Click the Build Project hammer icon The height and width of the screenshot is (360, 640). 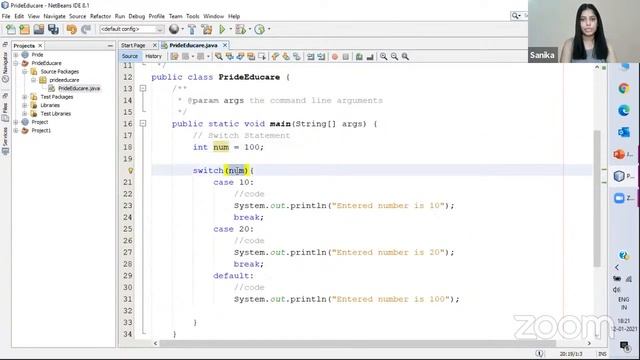coord(192,29)
